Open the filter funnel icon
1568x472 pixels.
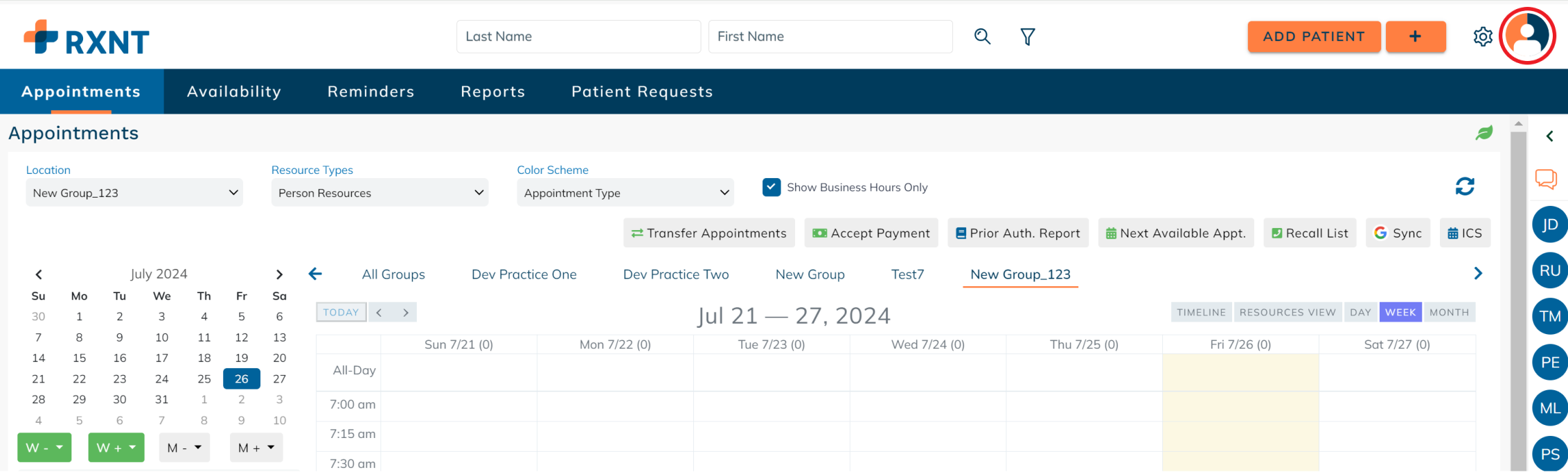pos(1028,36)
